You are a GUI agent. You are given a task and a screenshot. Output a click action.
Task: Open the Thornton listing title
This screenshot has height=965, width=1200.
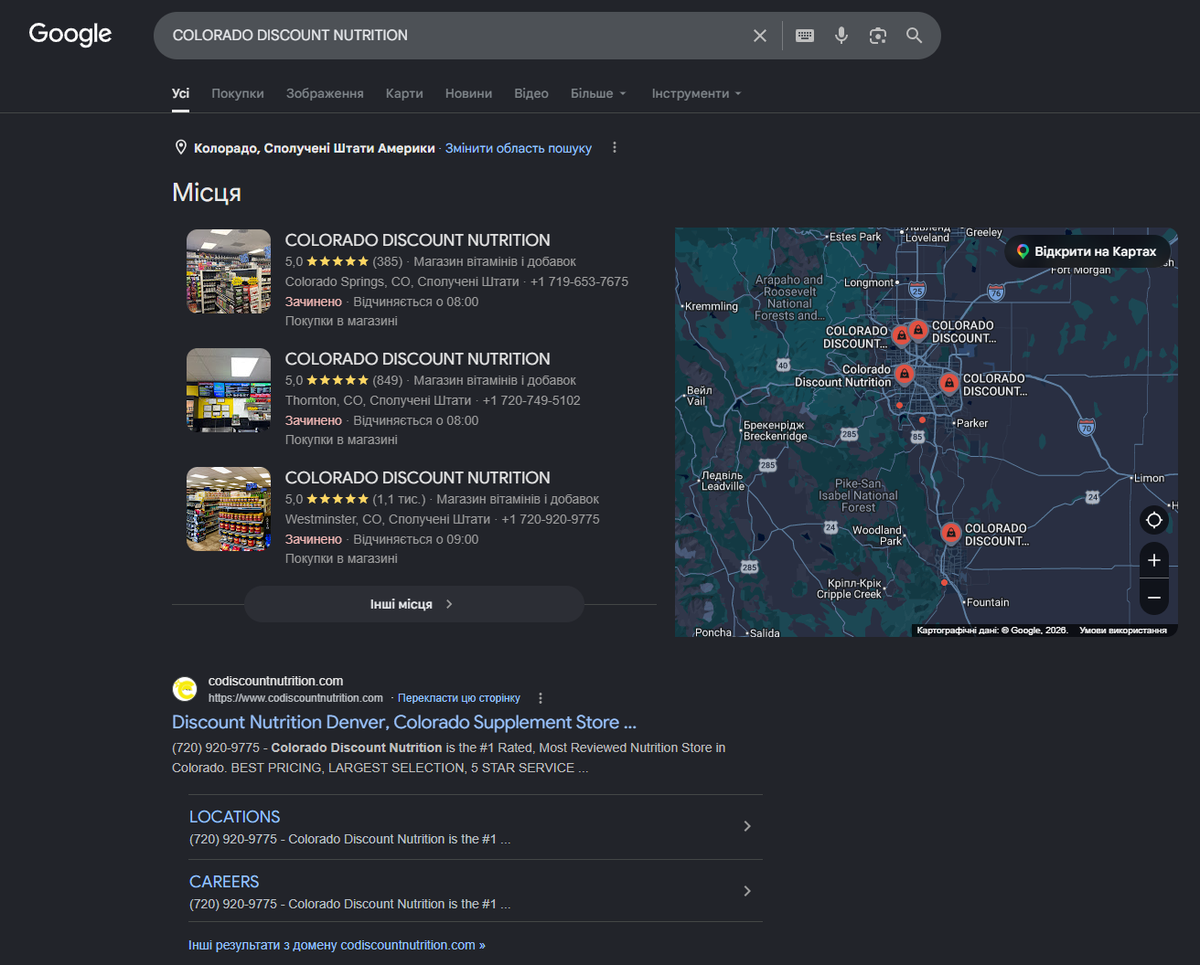coord(418,359)
